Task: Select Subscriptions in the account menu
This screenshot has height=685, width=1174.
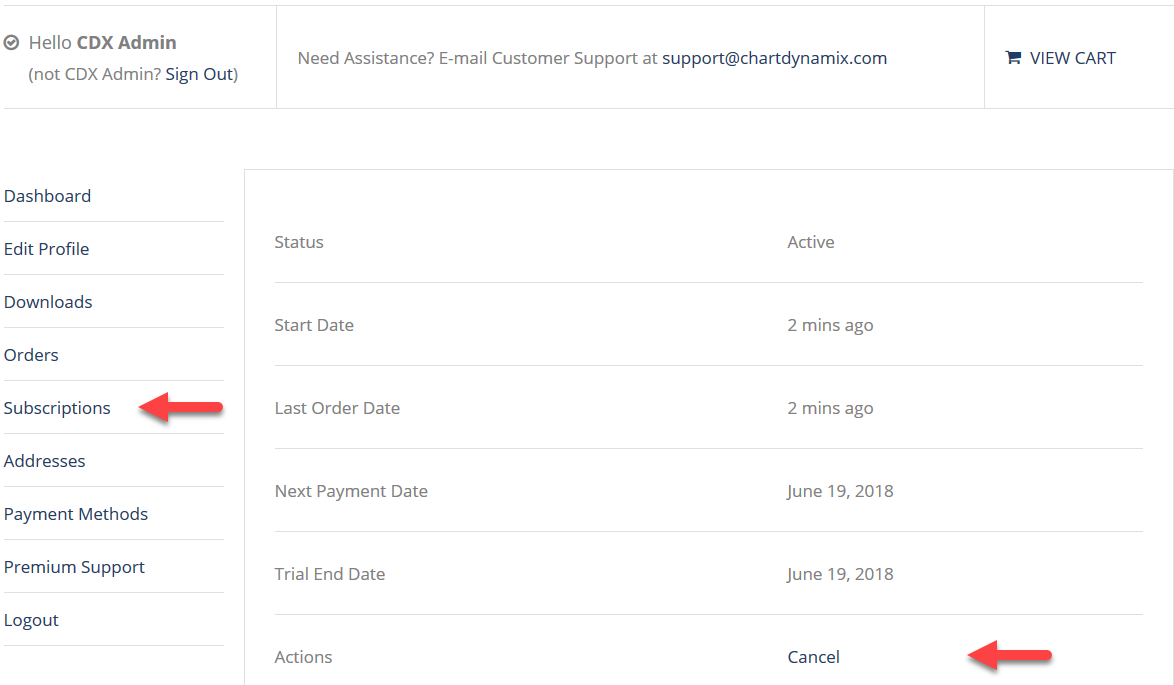Action: 57,408
